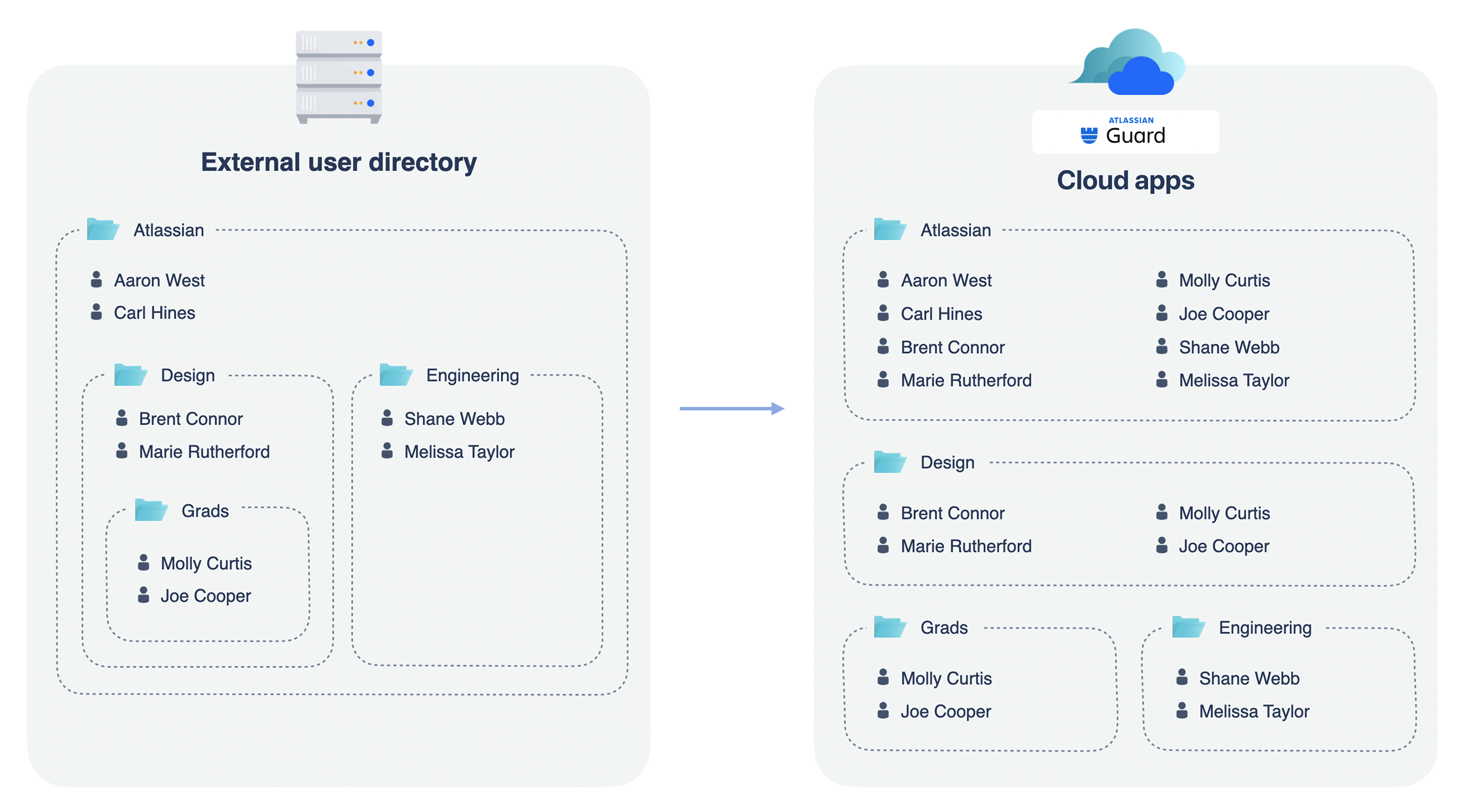
Task: Click 'Carl Hines' name in Cloud Atlassian group
Action: click(941, 314)
